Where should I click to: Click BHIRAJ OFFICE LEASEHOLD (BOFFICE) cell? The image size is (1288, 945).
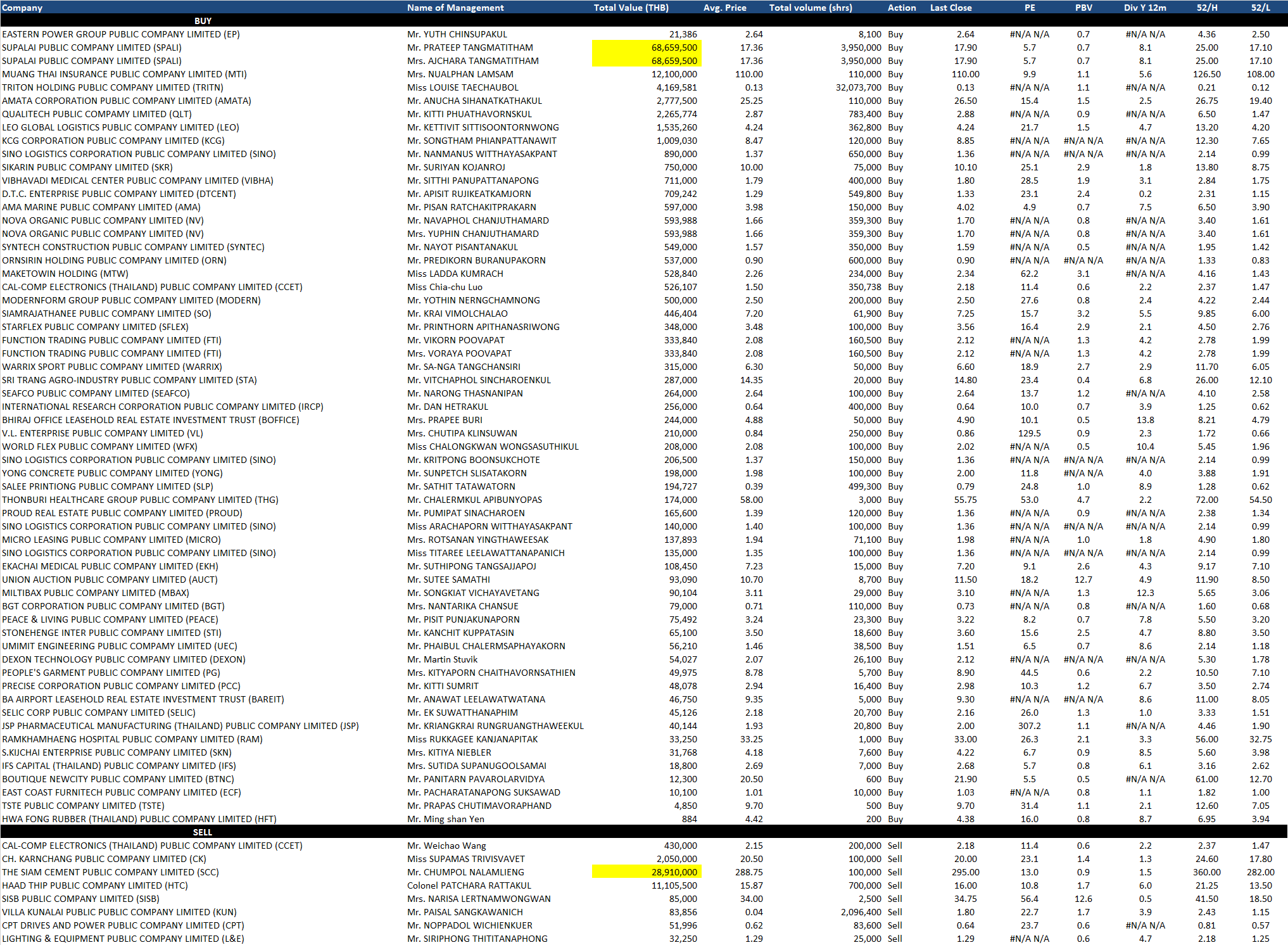[x=150, y=420]
